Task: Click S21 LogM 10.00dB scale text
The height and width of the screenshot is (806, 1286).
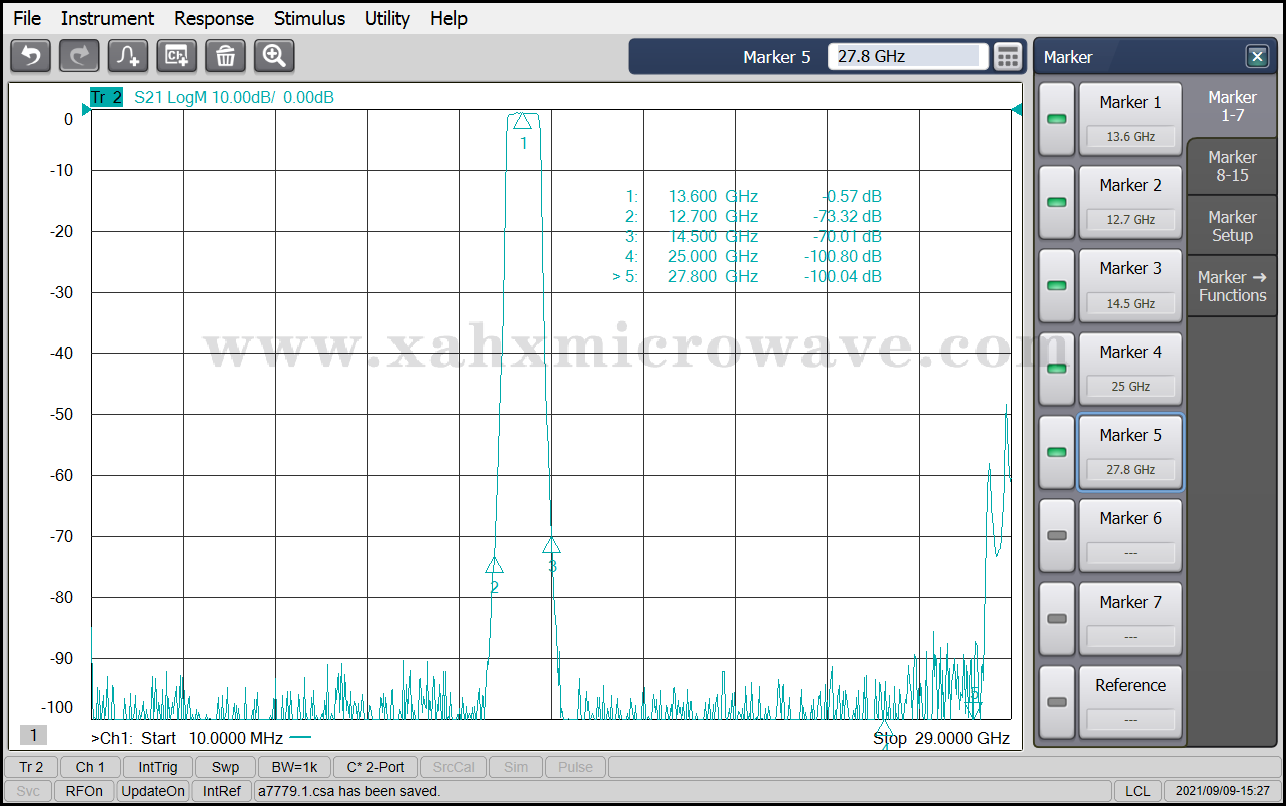Action: click(234, 97)
